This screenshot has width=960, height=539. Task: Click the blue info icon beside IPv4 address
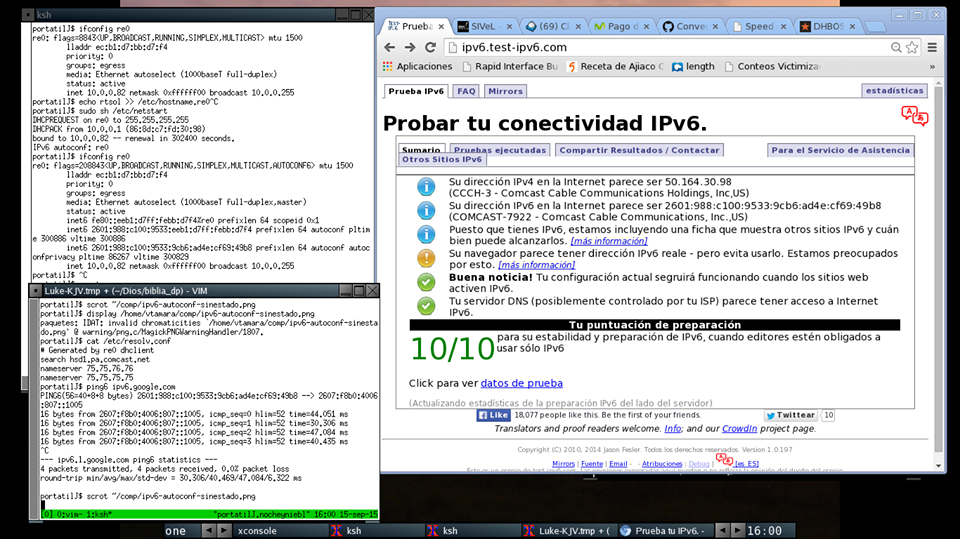[x=426, y=187]
